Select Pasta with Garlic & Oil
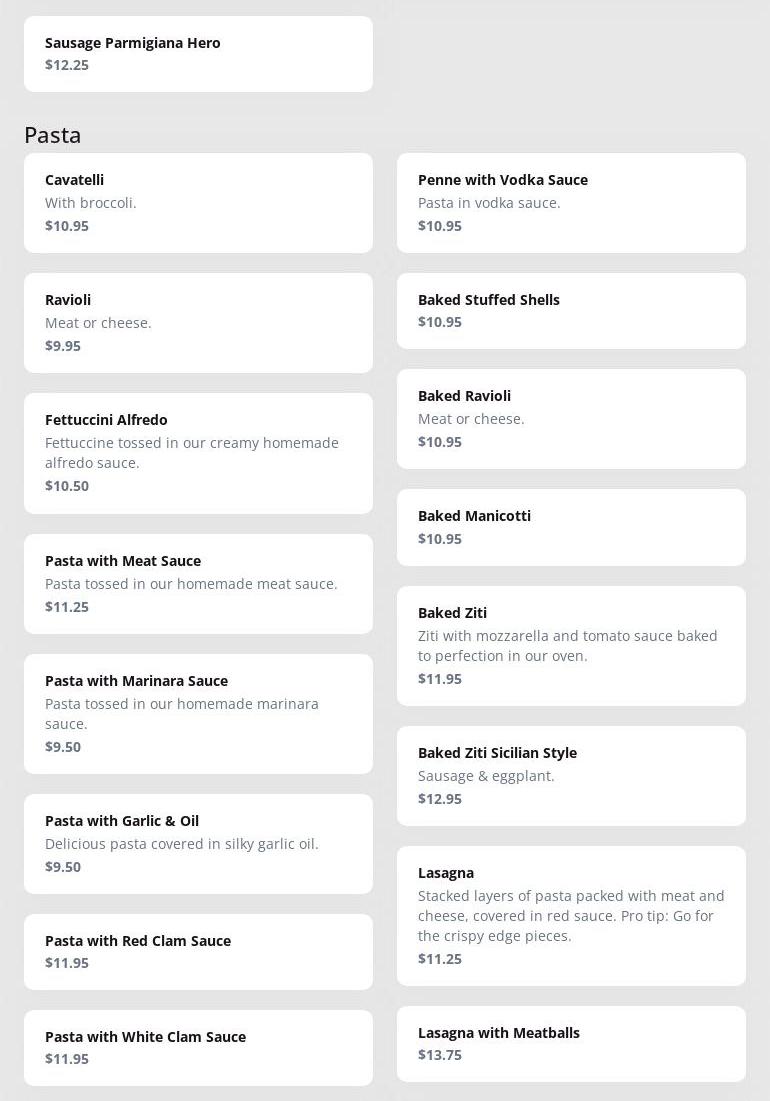770x1101 pixels. [x=198, y=844]
